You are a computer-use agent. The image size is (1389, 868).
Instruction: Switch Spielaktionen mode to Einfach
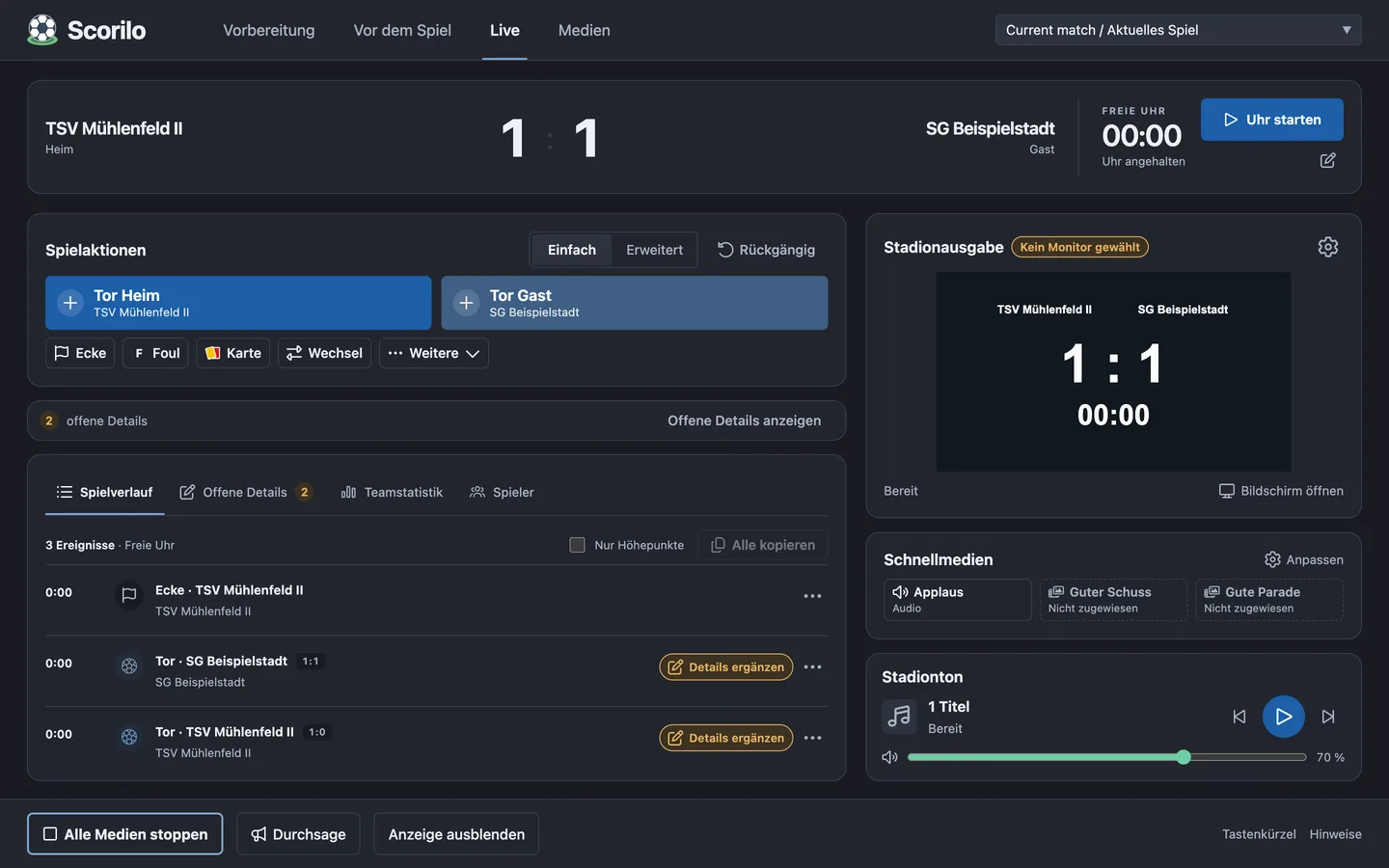[x=572, y=250]
